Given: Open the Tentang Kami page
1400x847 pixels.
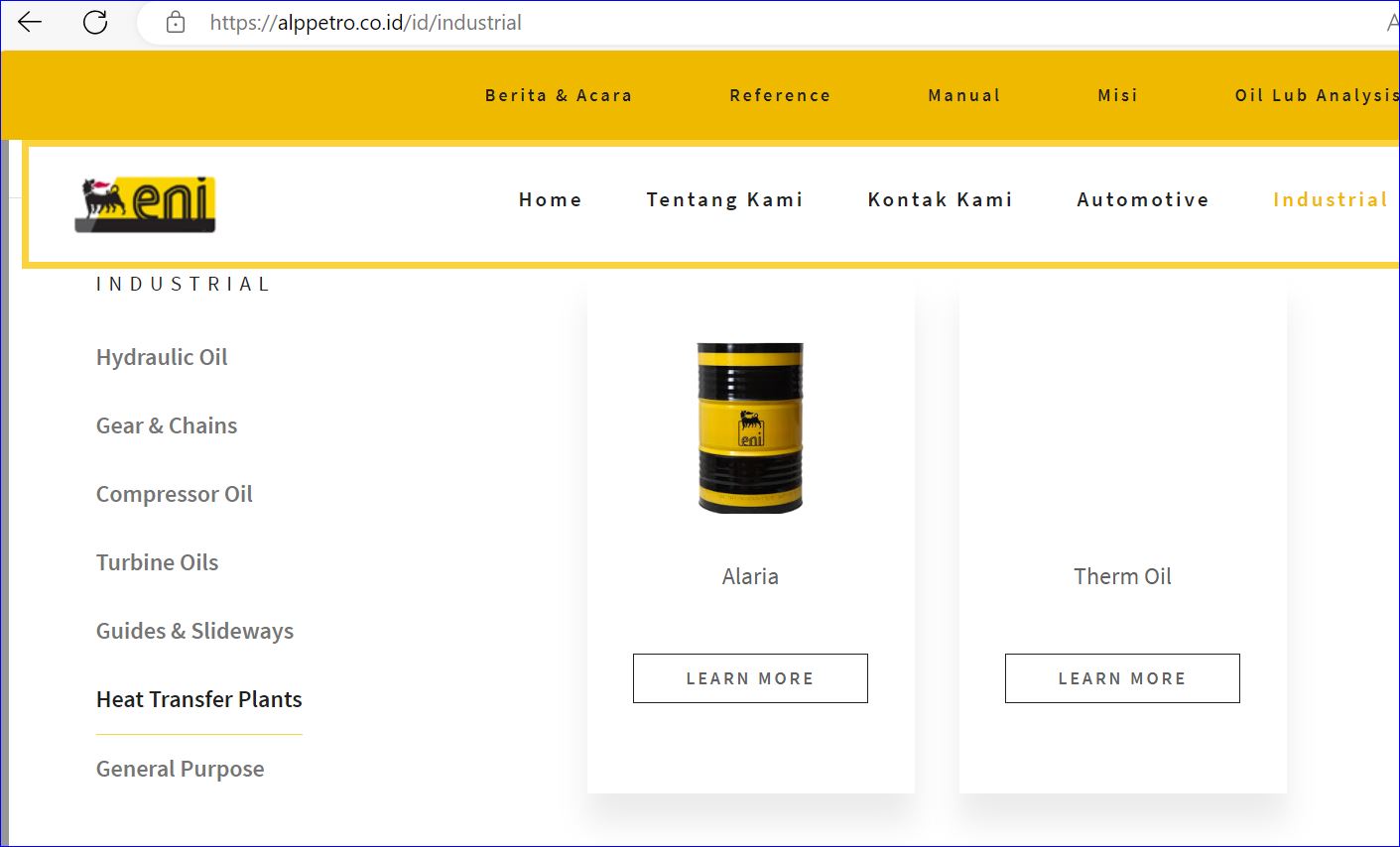Looking at the screenshot, I should point(724,199).
